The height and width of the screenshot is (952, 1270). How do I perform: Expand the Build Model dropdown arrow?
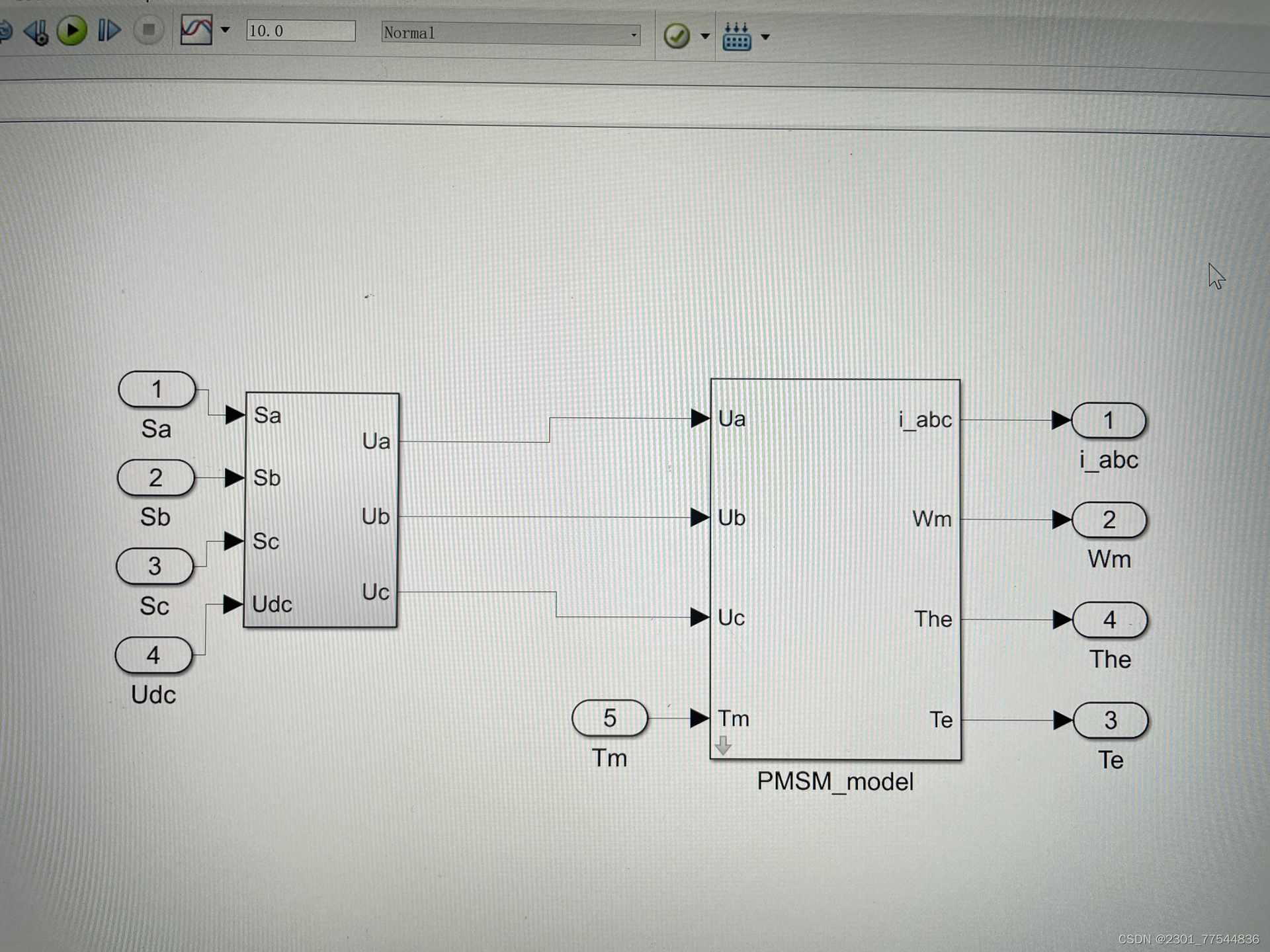pyautogui.click(x=765, y=37)
